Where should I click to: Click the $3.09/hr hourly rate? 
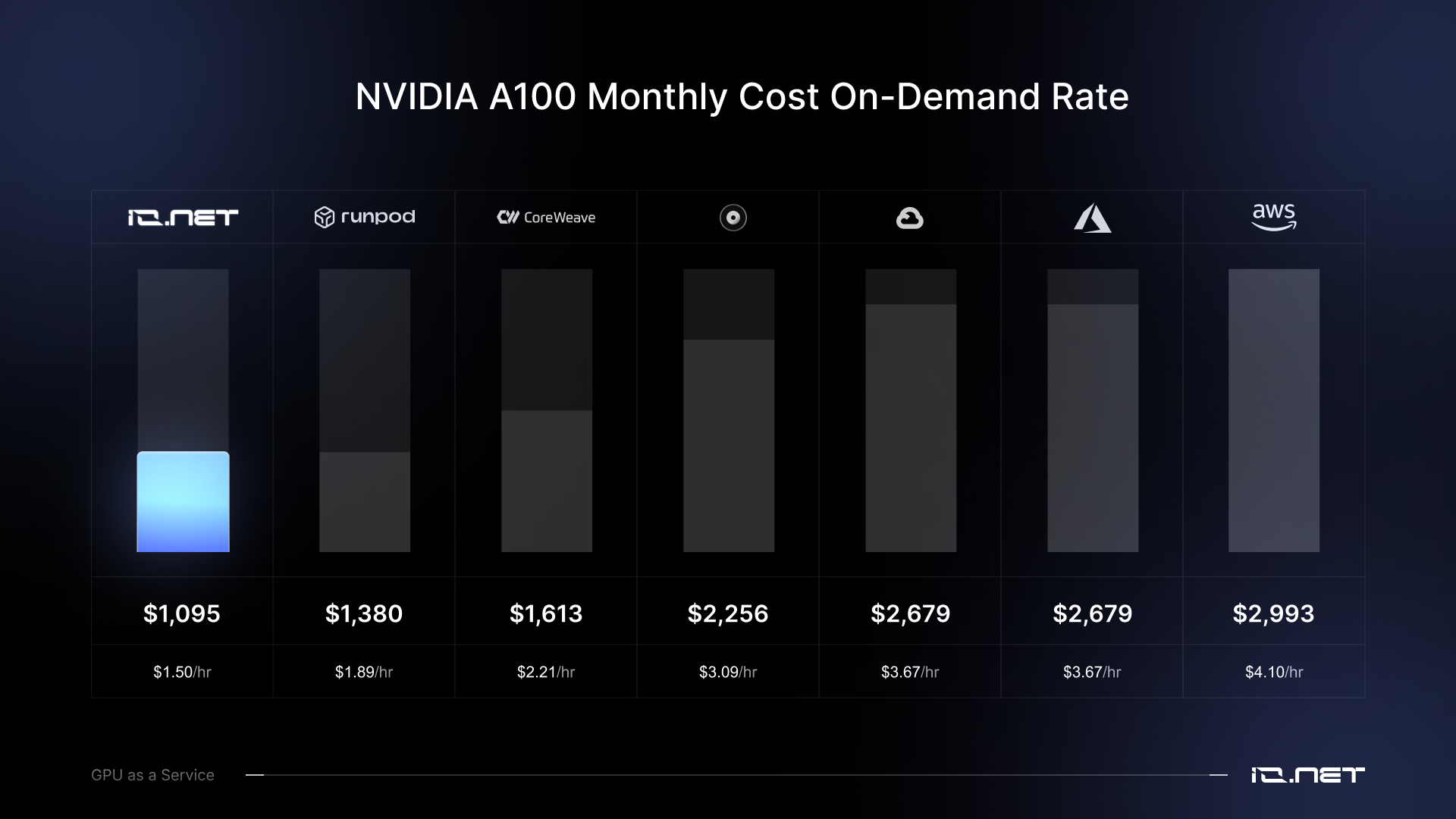pos(728,672)
